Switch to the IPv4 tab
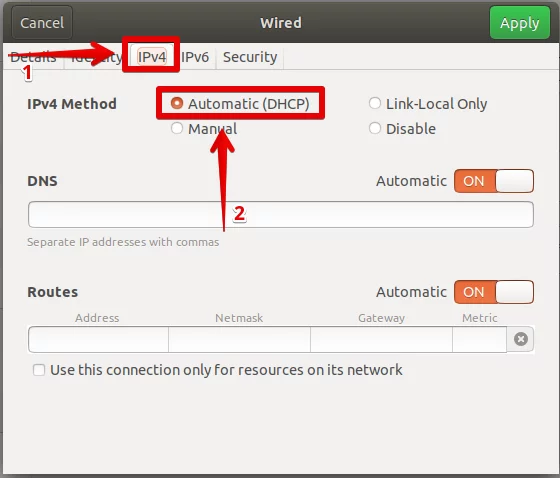560x478 pixels. coord(152,57)
